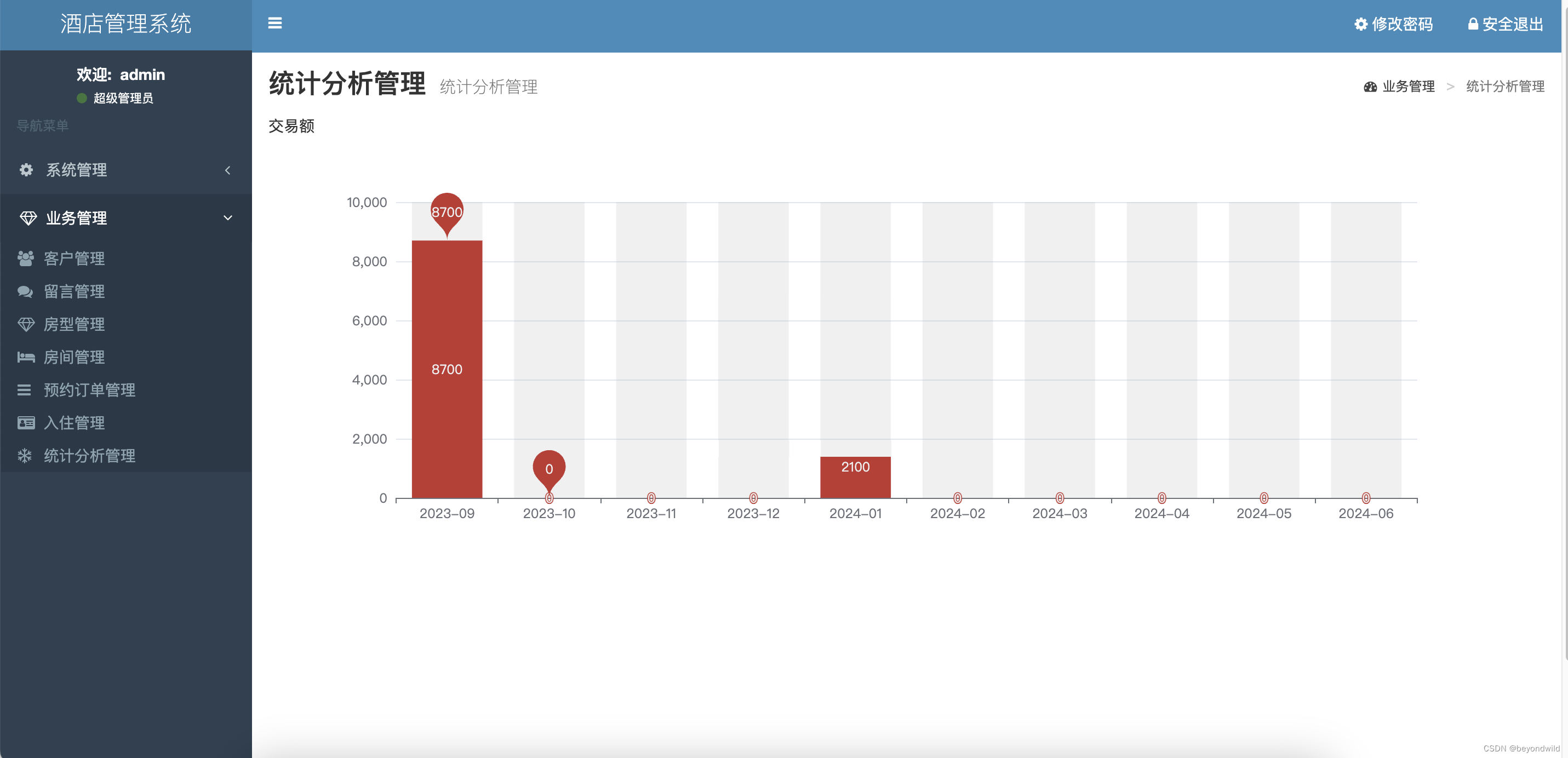Image resolution: width=1568 pixels, height=758 pixels.
Task: Select 统计分析管理 in the navigation menu
Action: (x=89, y=456)
